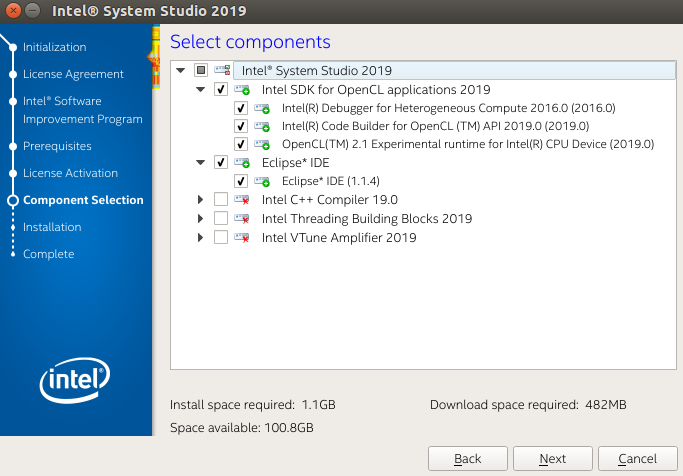683x476 pixels.
Task: Click red-x icon beside Intel VTune Amplifier 2019
Action: [242, 237]
